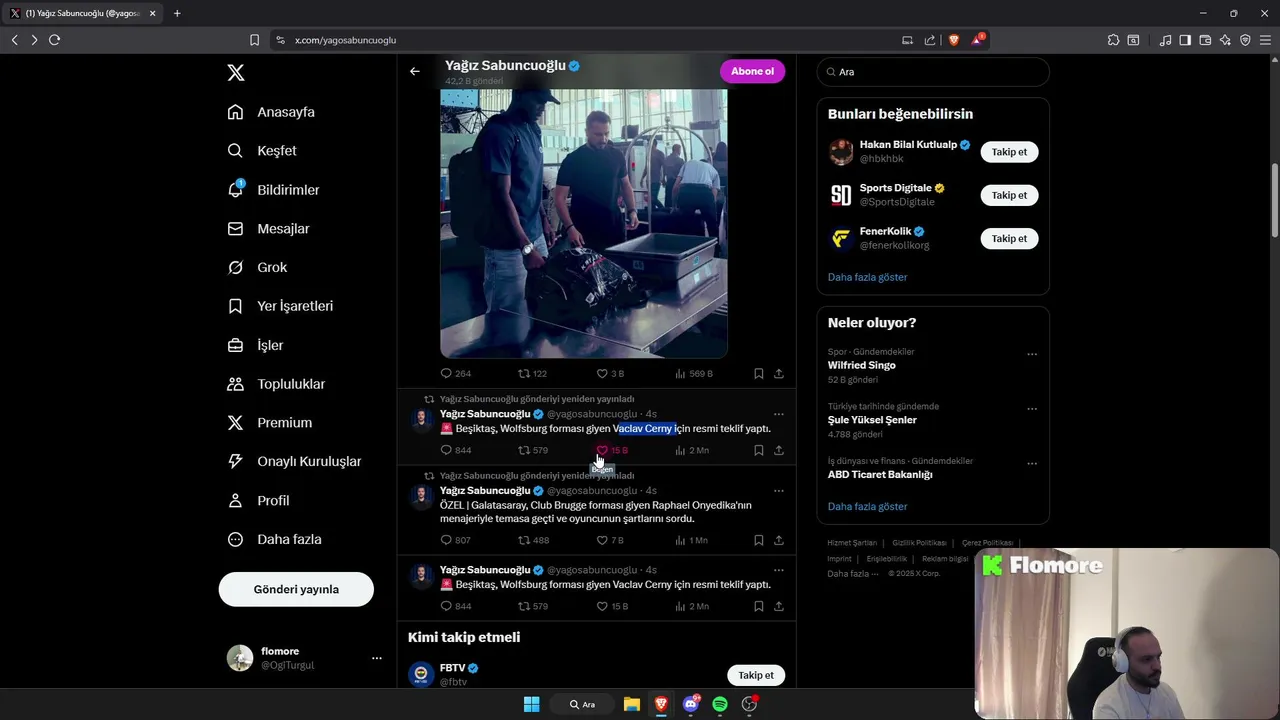The width and height of the screenshot is (1280, 720).
Task: Open Anasayfa home page
Action: pos(271,112)
